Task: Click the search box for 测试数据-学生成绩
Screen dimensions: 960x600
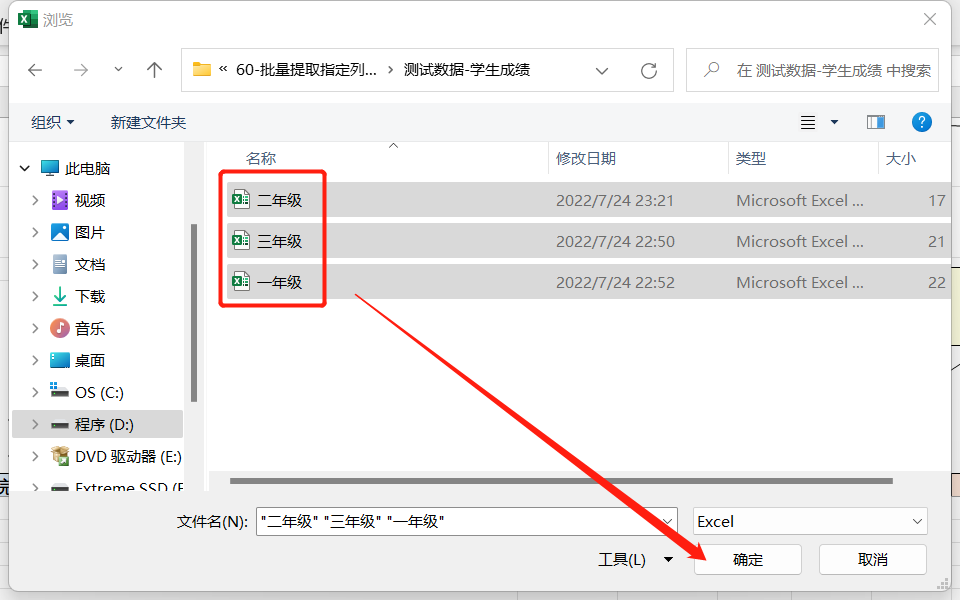Action: [812, 70]
